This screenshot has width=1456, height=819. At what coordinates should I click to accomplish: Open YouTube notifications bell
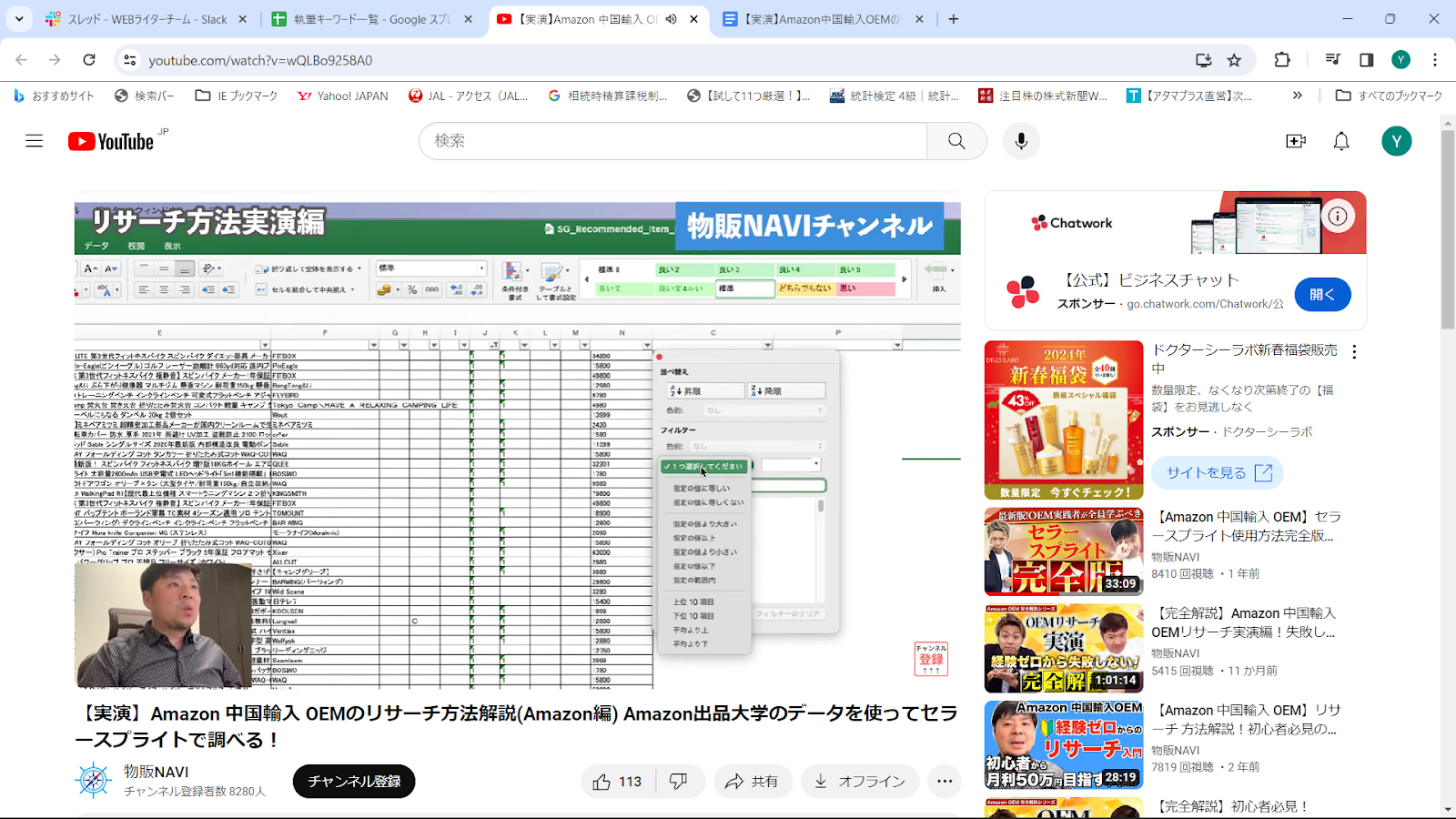pos(1341,141)
